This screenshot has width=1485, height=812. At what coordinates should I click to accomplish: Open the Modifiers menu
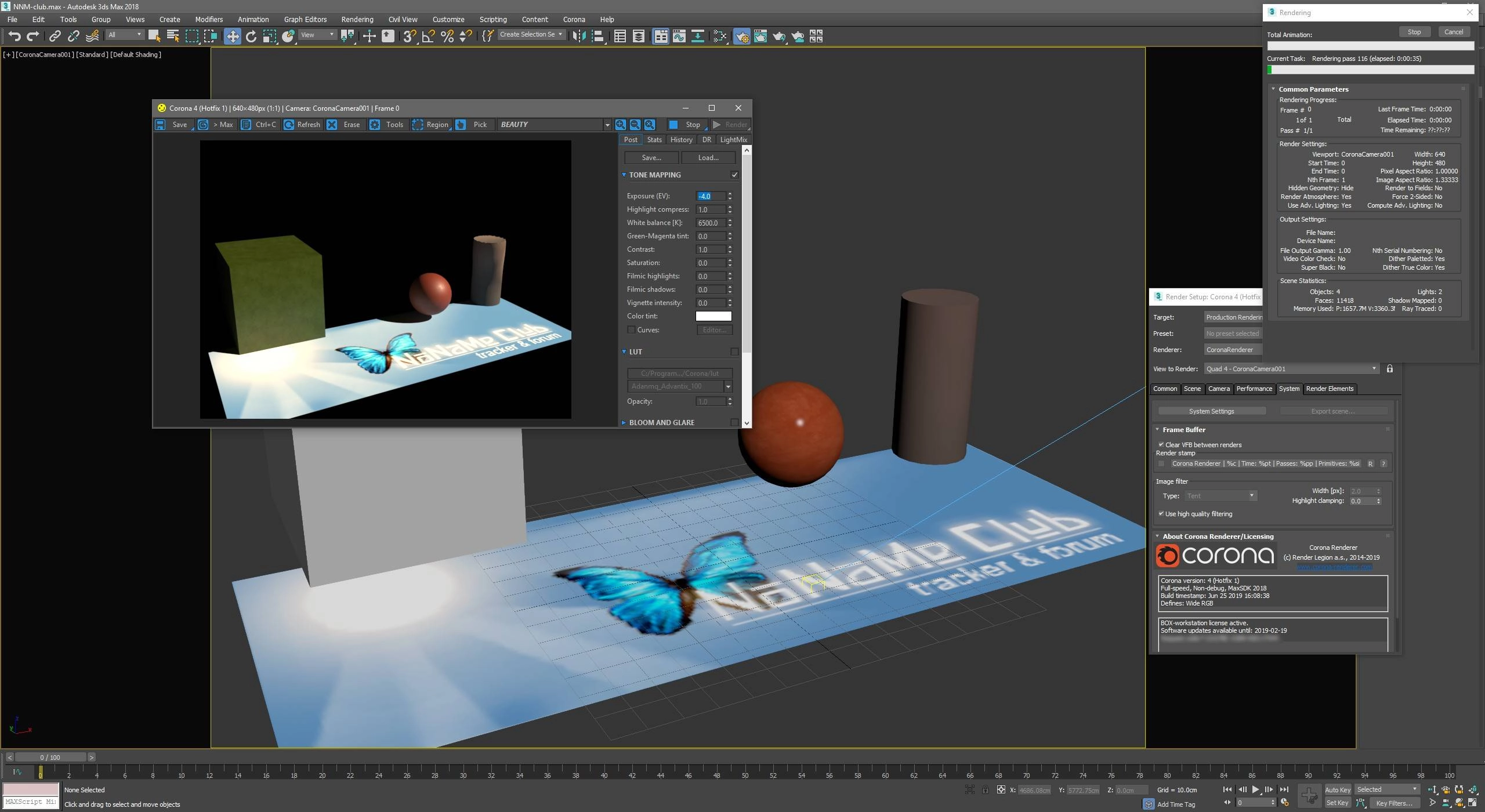(209, 19)
